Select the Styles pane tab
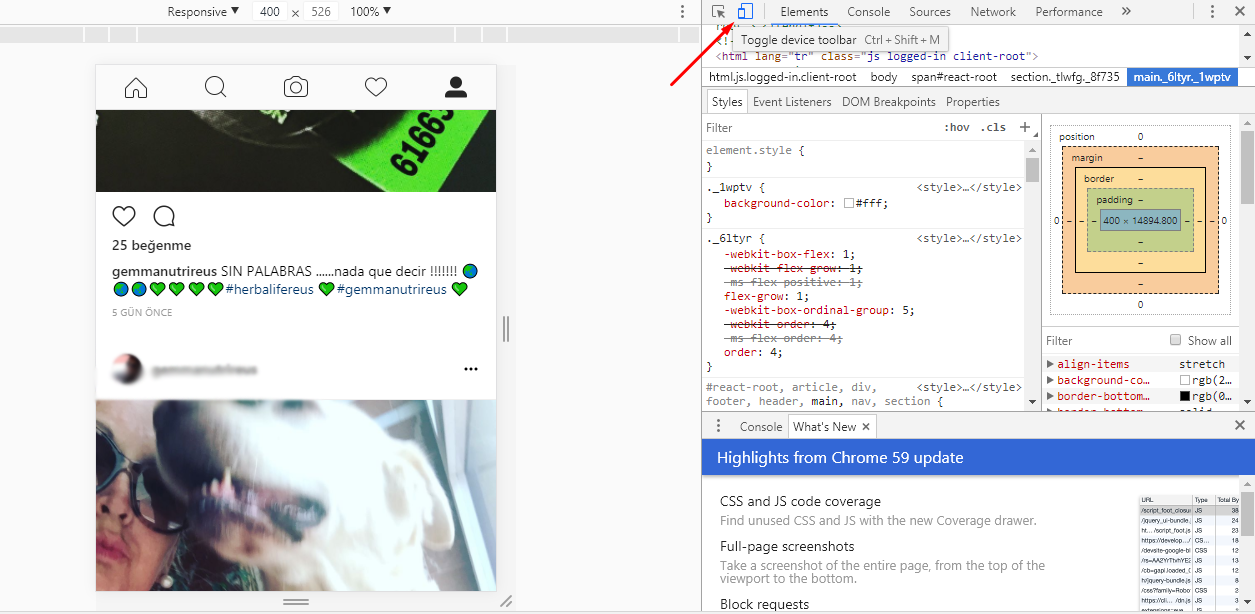1255x614 pixels. point(727,102)
